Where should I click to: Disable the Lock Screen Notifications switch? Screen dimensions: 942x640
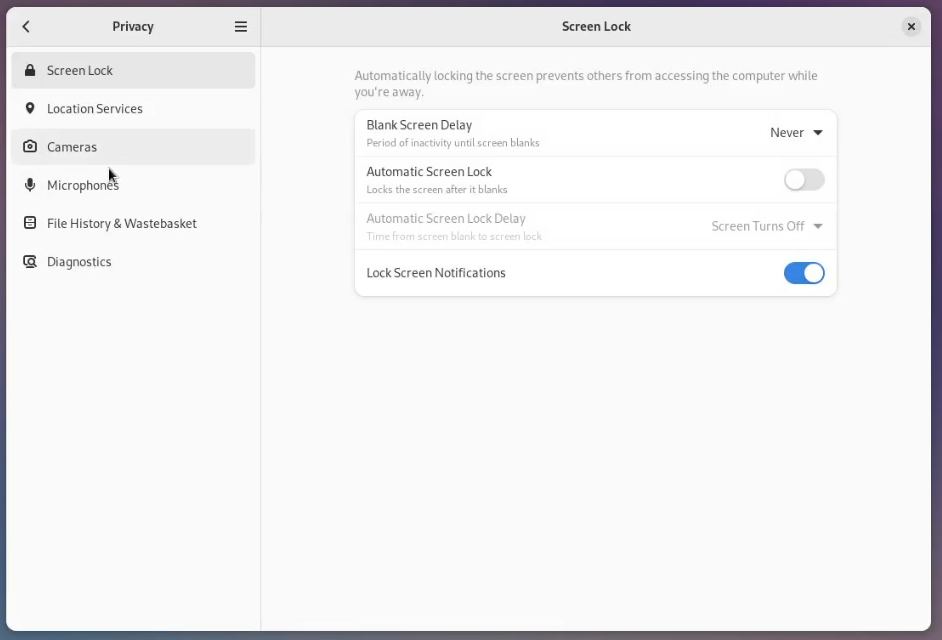(x=804, y=273)
